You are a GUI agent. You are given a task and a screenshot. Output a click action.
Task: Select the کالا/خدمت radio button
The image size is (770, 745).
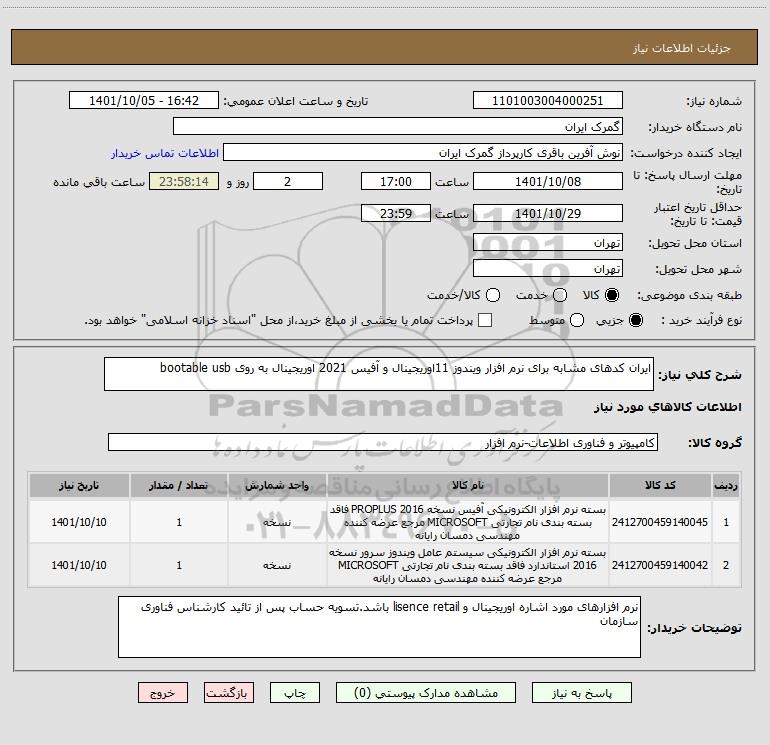[x=493, y=295]
